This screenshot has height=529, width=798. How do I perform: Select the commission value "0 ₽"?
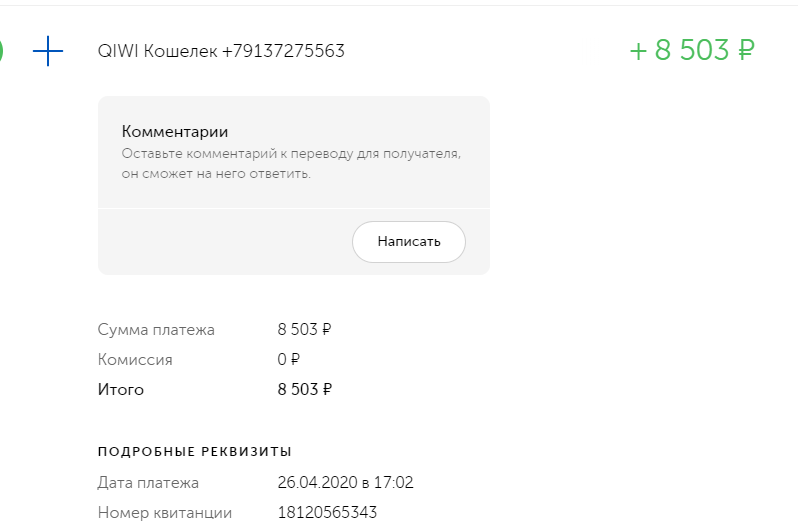[288, 360]
